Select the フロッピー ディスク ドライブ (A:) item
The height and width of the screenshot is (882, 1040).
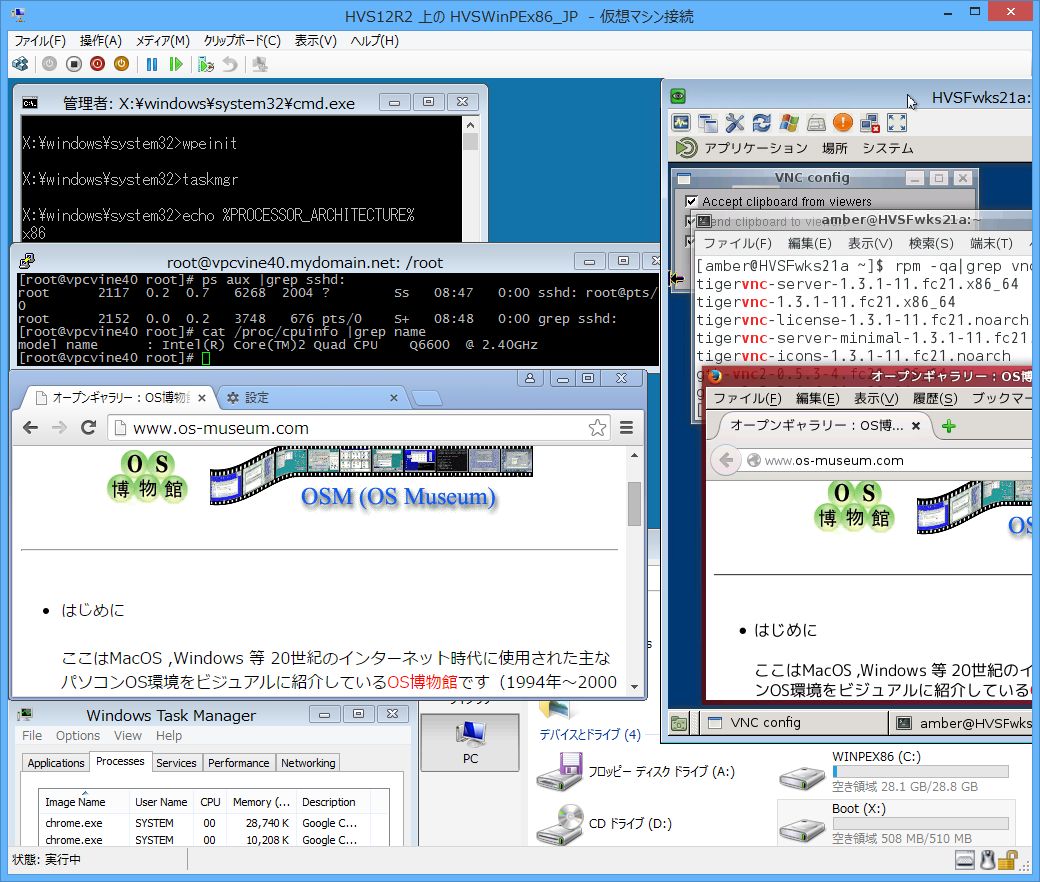(637, 771)
